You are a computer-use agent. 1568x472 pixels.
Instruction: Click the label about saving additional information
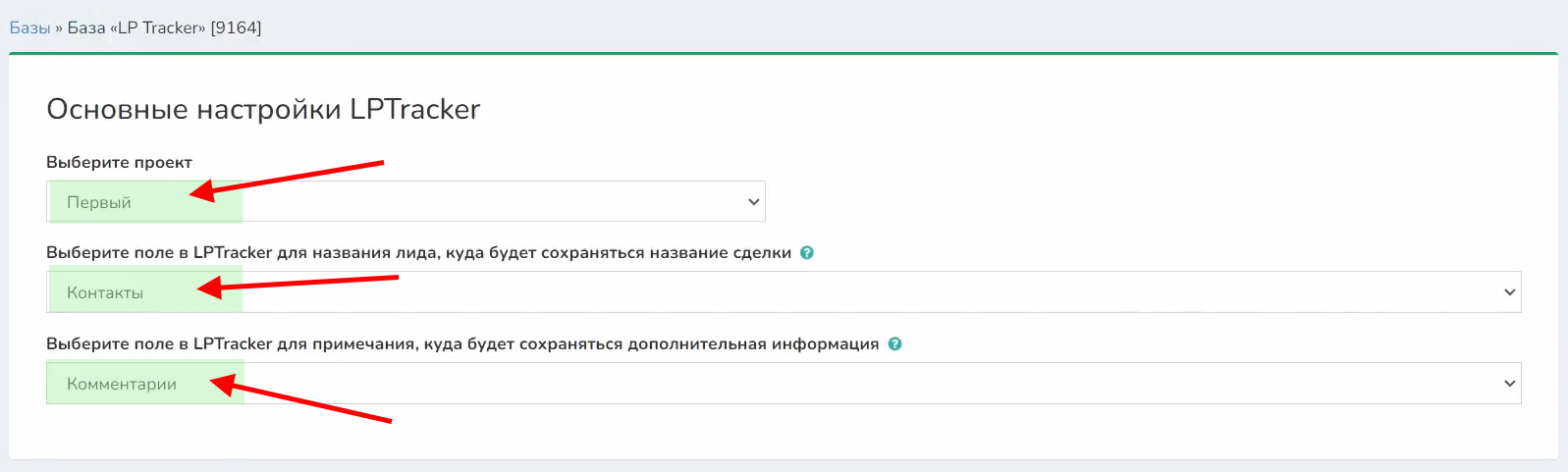click(461, 344)
